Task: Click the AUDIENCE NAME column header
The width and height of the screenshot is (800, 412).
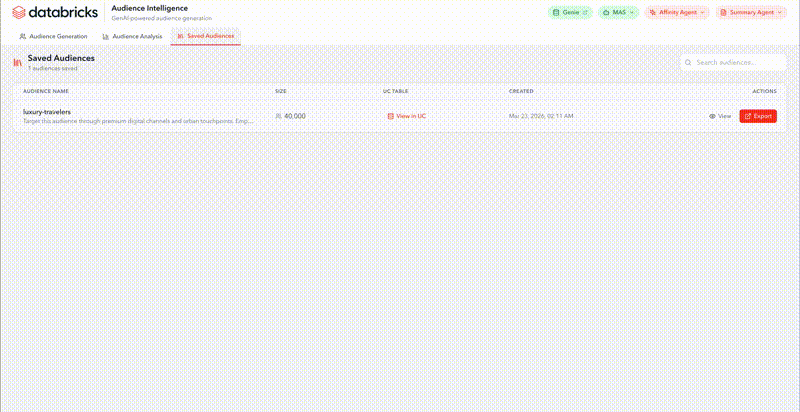Action: click(x=46, y=91)
